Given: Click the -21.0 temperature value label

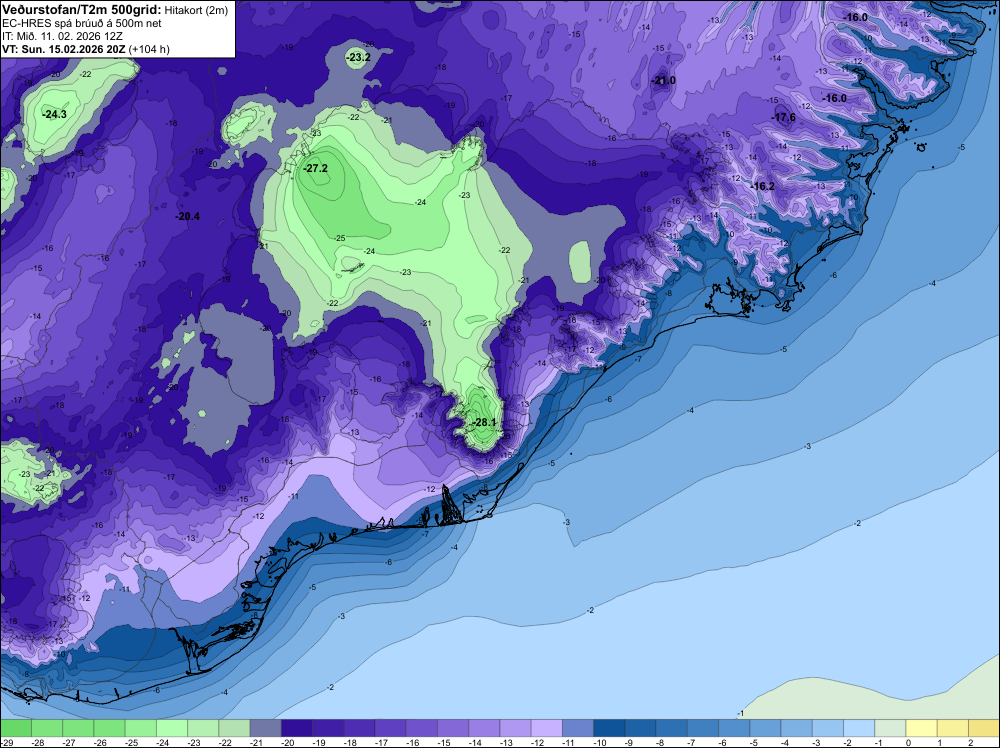Looking at the screenshot, I should pyautogui.click(x=663, y=81).
